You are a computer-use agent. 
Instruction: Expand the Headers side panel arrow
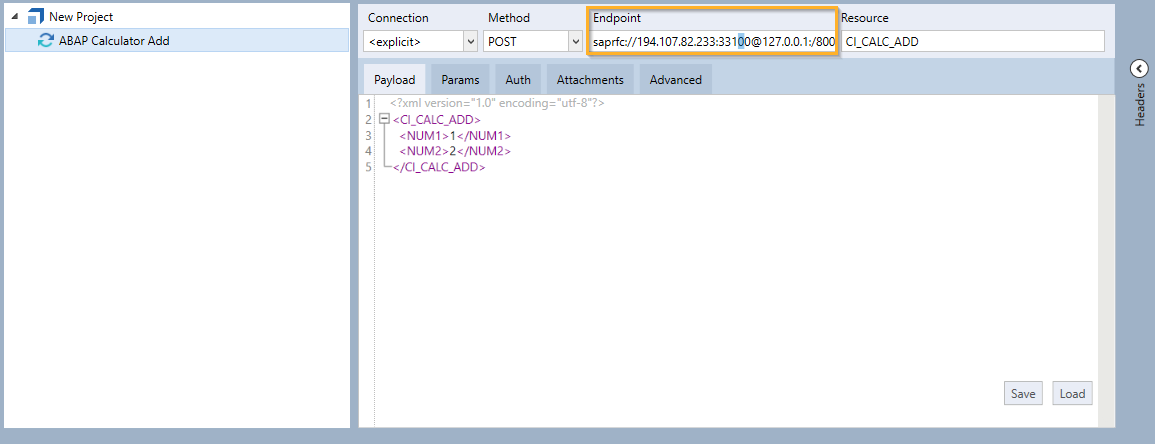[1138, 69]
